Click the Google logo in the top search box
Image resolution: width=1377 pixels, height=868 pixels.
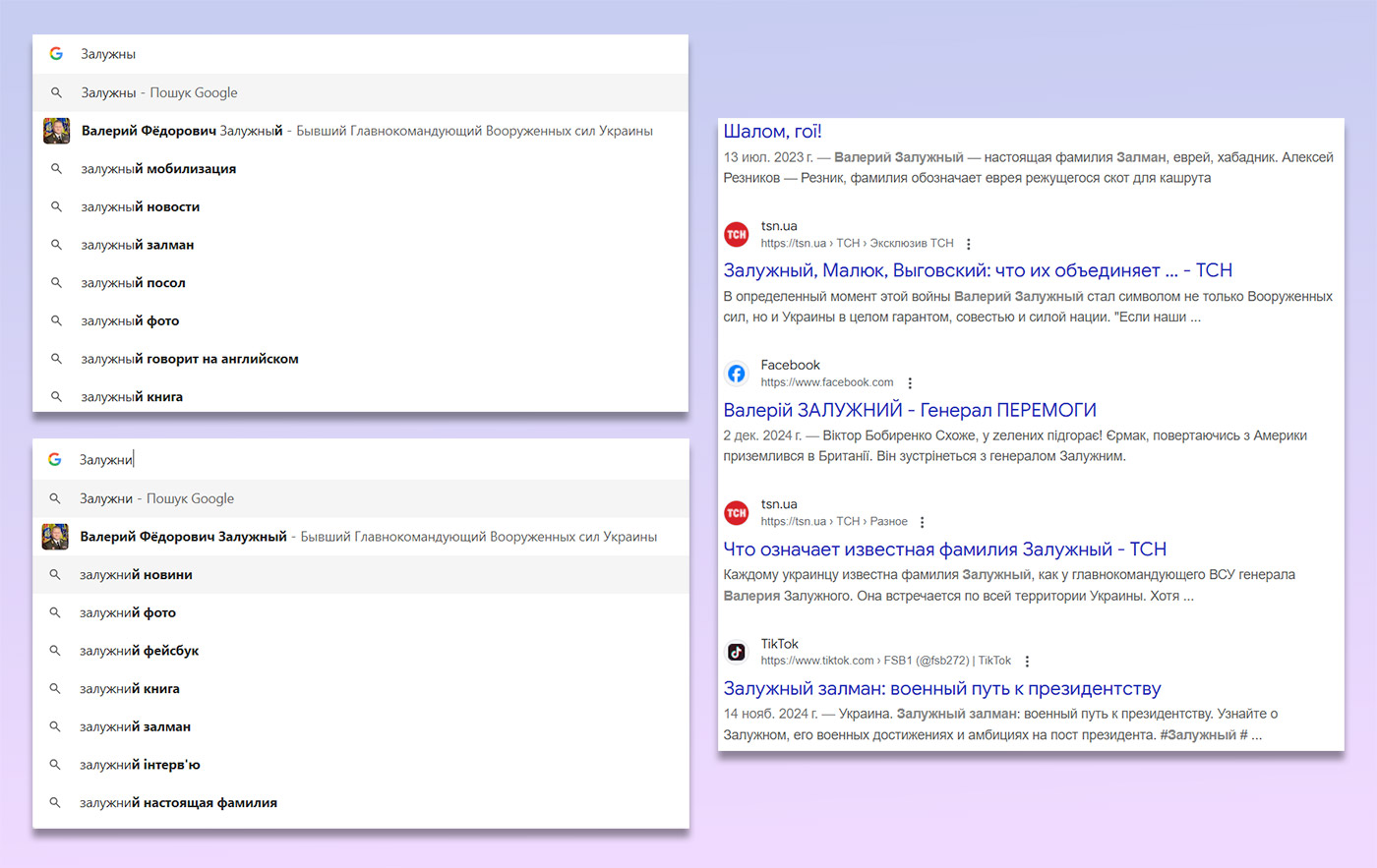[x=56, y=54]
